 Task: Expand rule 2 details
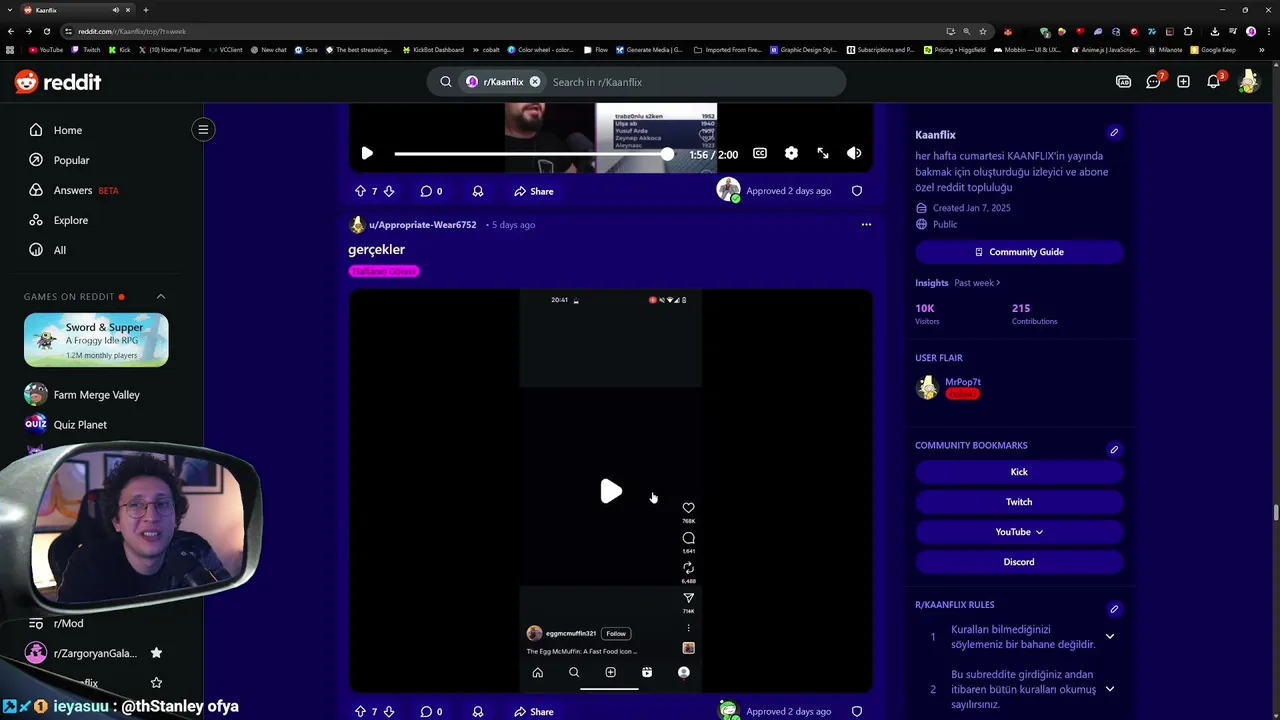pyautogui.click(x=1109, y=689)
